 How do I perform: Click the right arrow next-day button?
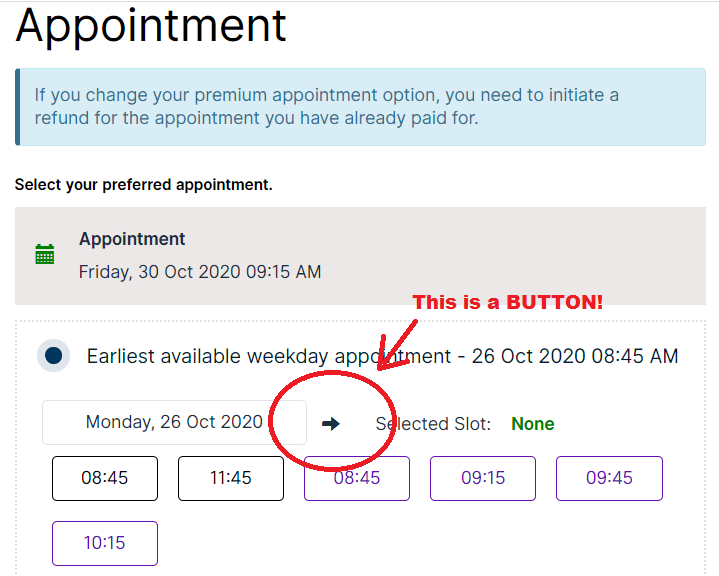coord(331,423)
